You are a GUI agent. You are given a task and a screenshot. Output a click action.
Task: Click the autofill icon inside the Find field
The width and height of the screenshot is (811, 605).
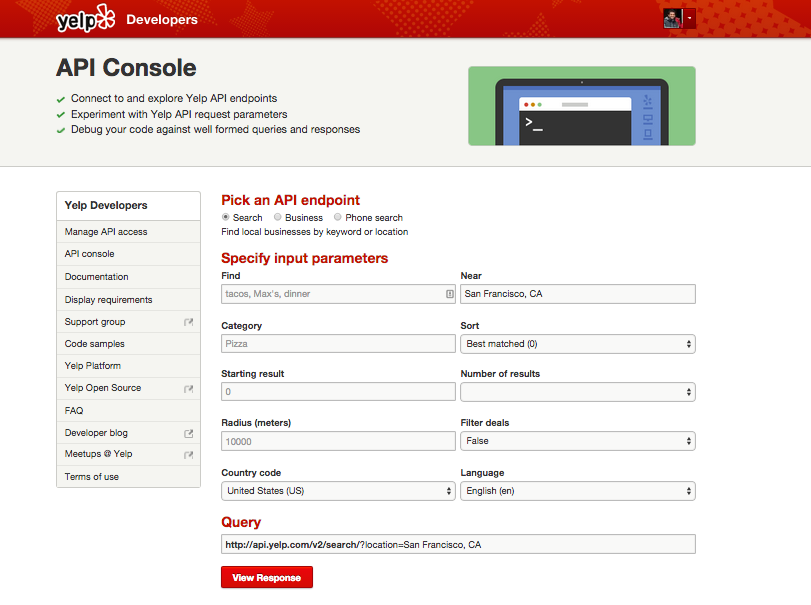(449, 294)
